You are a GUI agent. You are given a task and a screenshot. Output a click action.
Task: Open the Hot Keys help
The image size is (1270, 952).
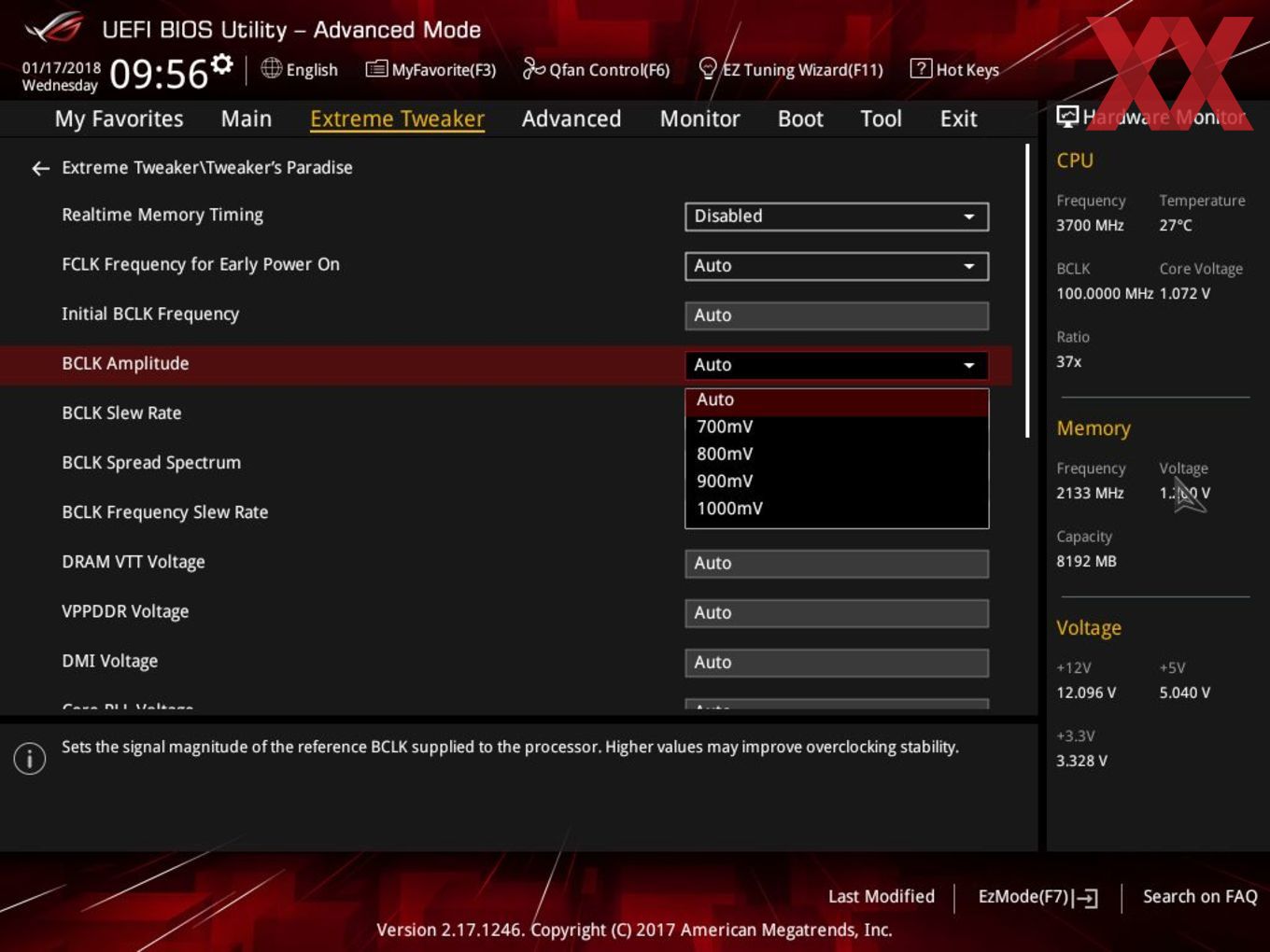[x=954, y=69]
